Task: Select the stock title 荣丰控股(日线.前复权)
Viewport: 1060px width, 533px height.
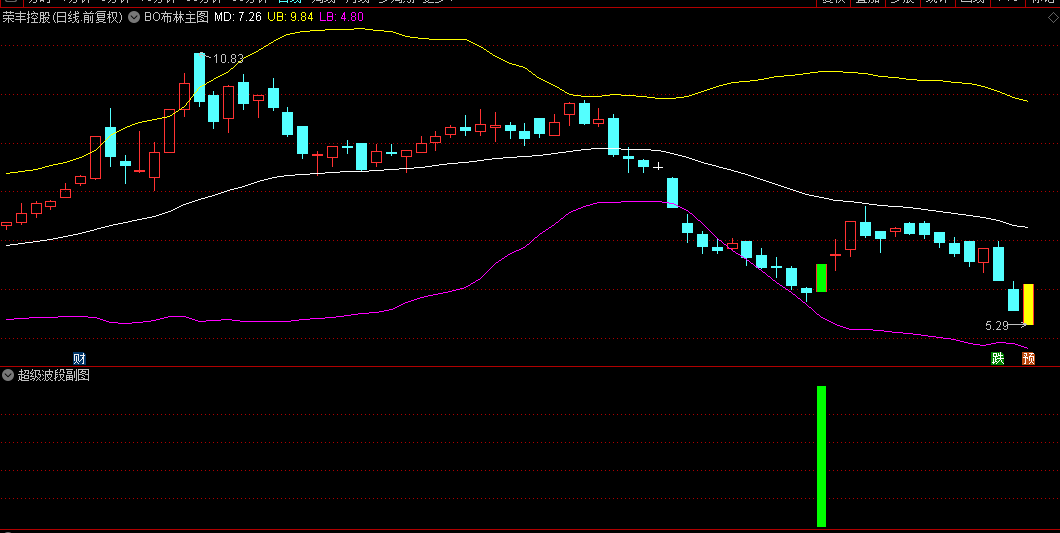Action: click(x=63, y=18)
